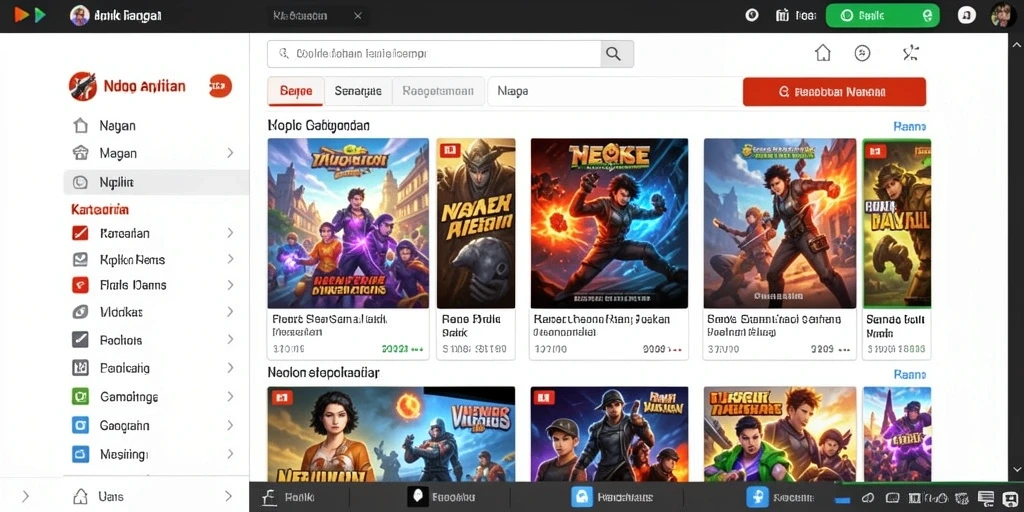Click the dark pencil icon beside Rochois

pos(80,340)
